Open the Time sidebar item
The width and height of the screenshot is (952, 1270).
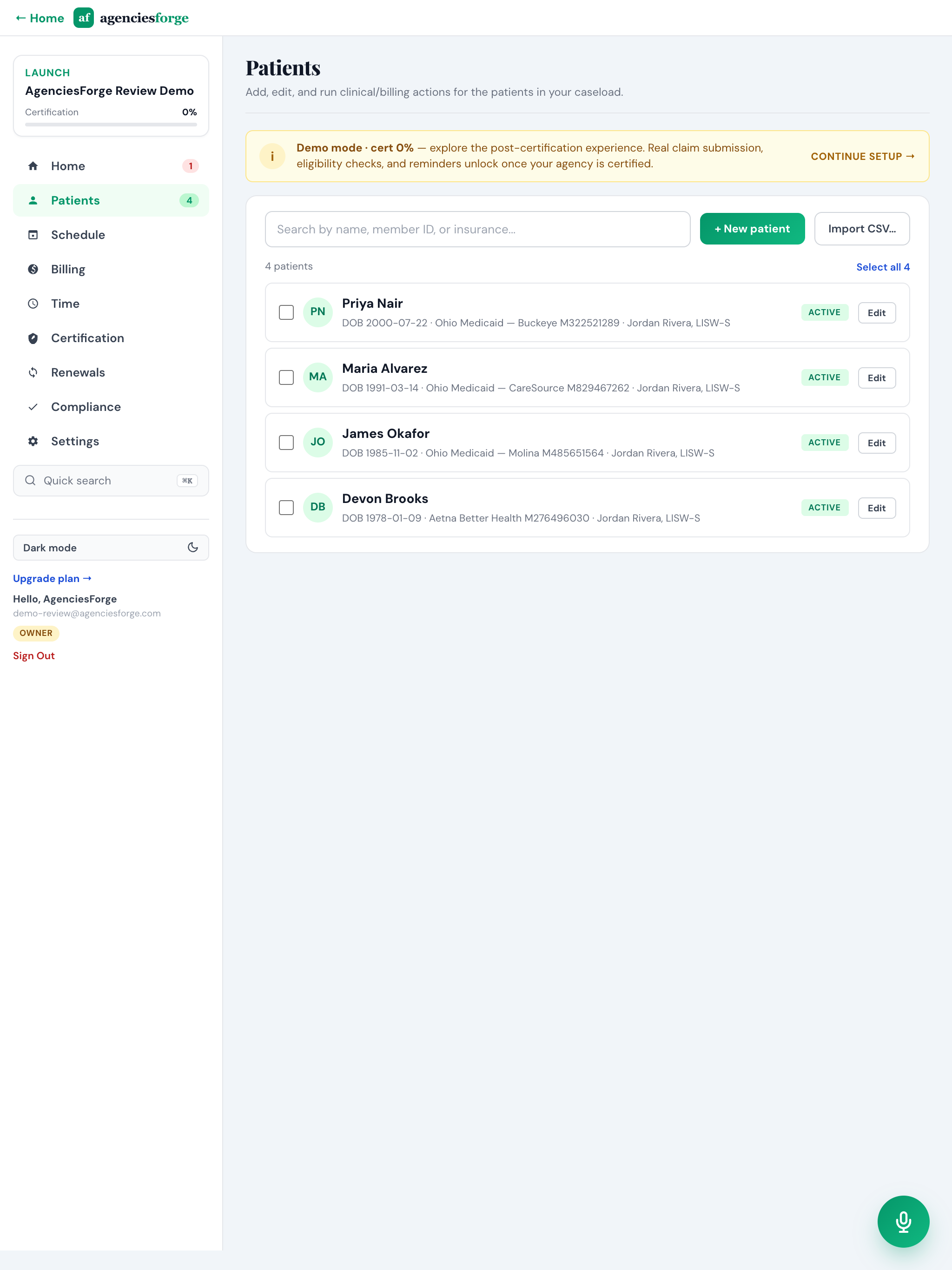[111, 304]
